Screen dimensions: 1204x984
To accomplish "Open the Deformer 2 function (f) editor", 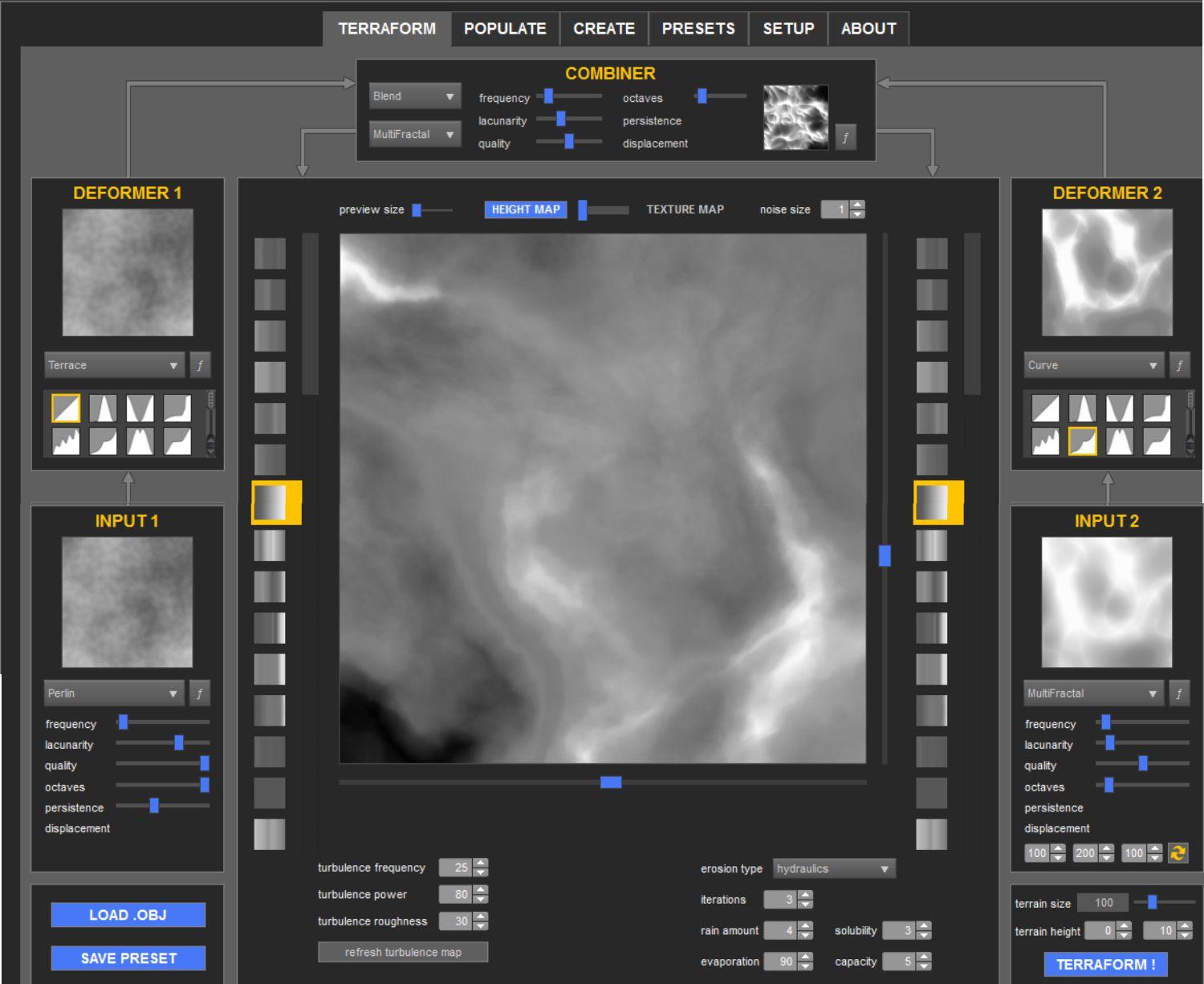I will pyautogui.click(x=1179, y=365).
